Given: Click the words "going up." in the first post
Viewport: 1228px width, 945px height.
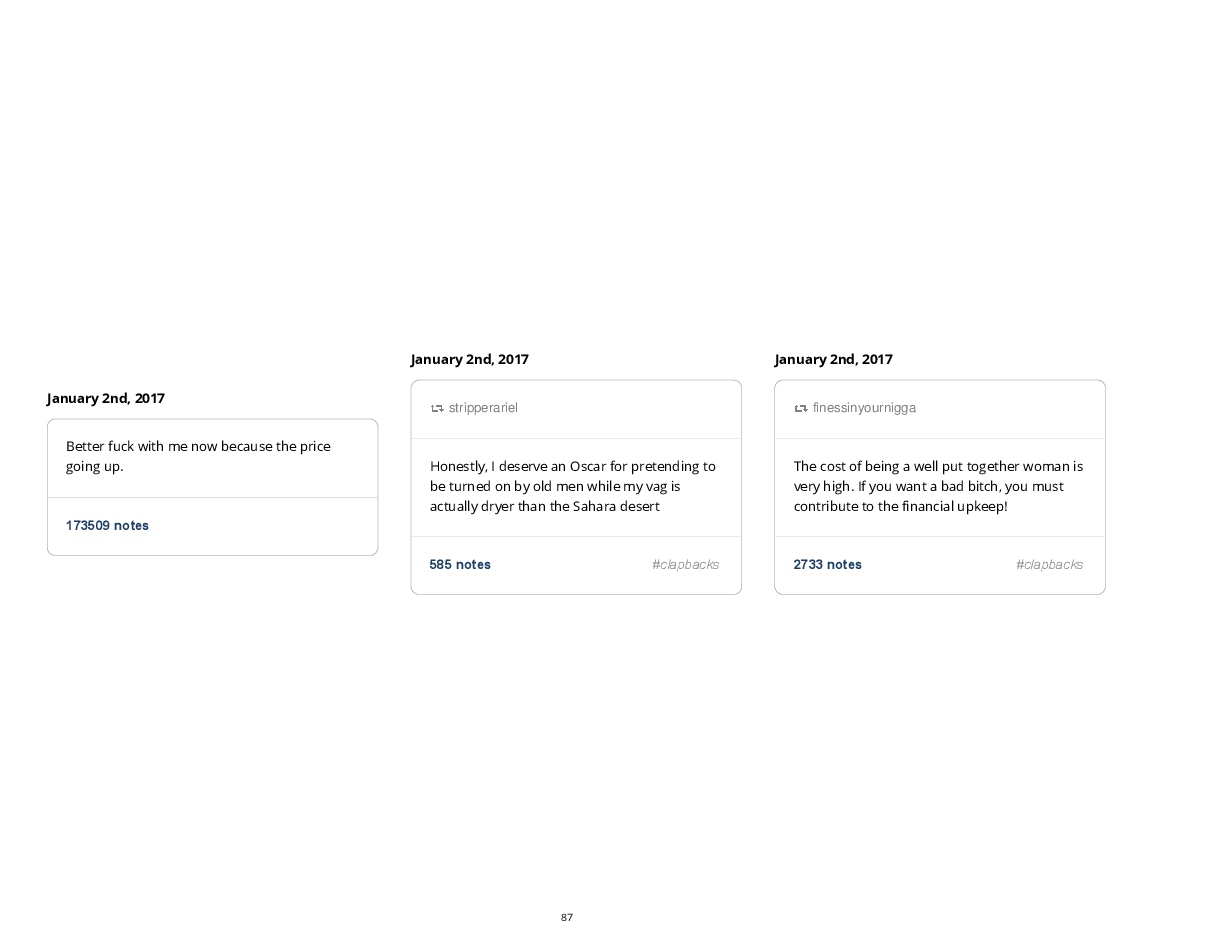Looking at the screenshot, I should (94, 466).
